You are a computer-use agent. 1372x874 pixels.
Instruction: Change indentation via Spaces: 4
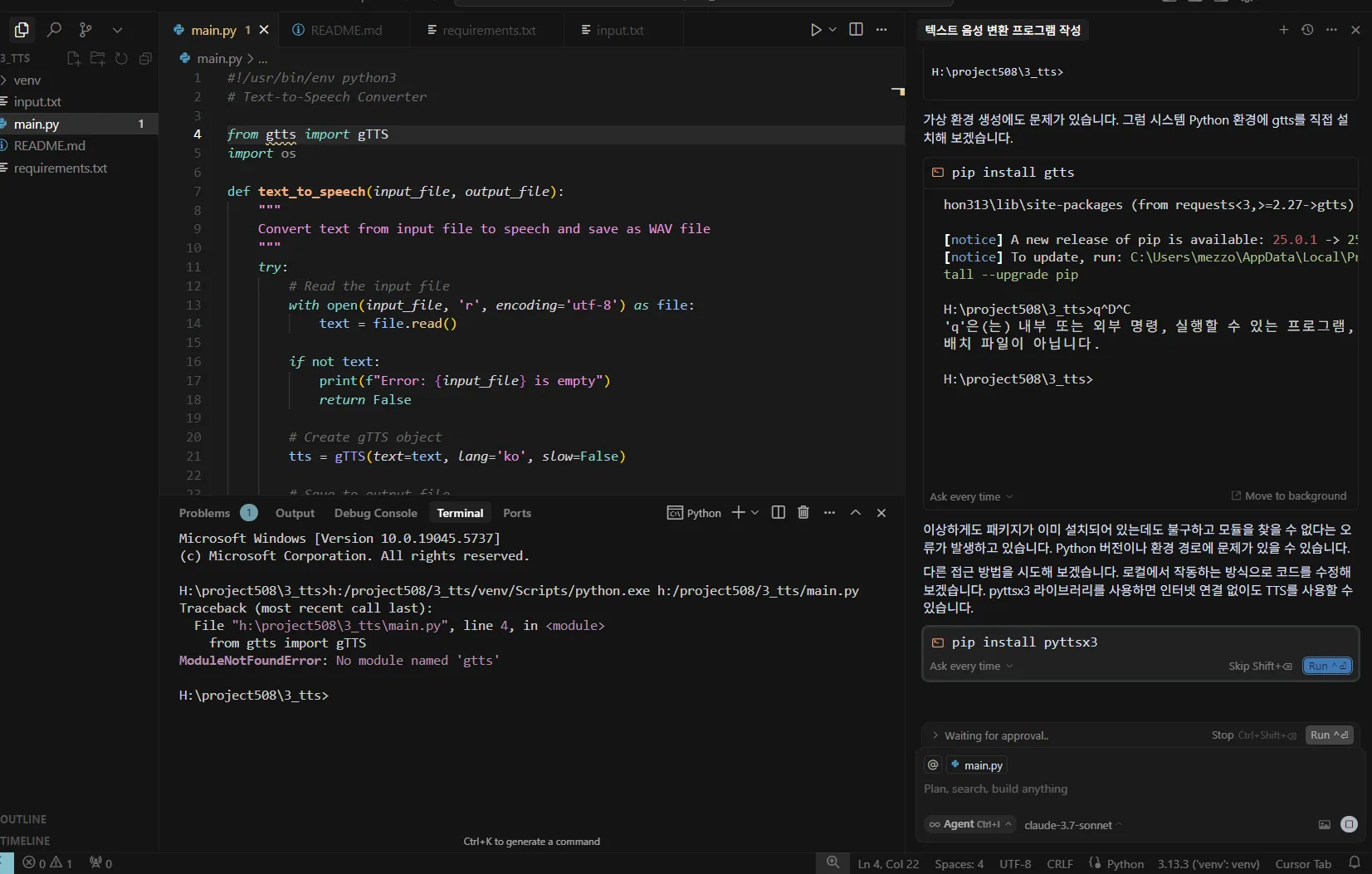click(x=959, y=864)
